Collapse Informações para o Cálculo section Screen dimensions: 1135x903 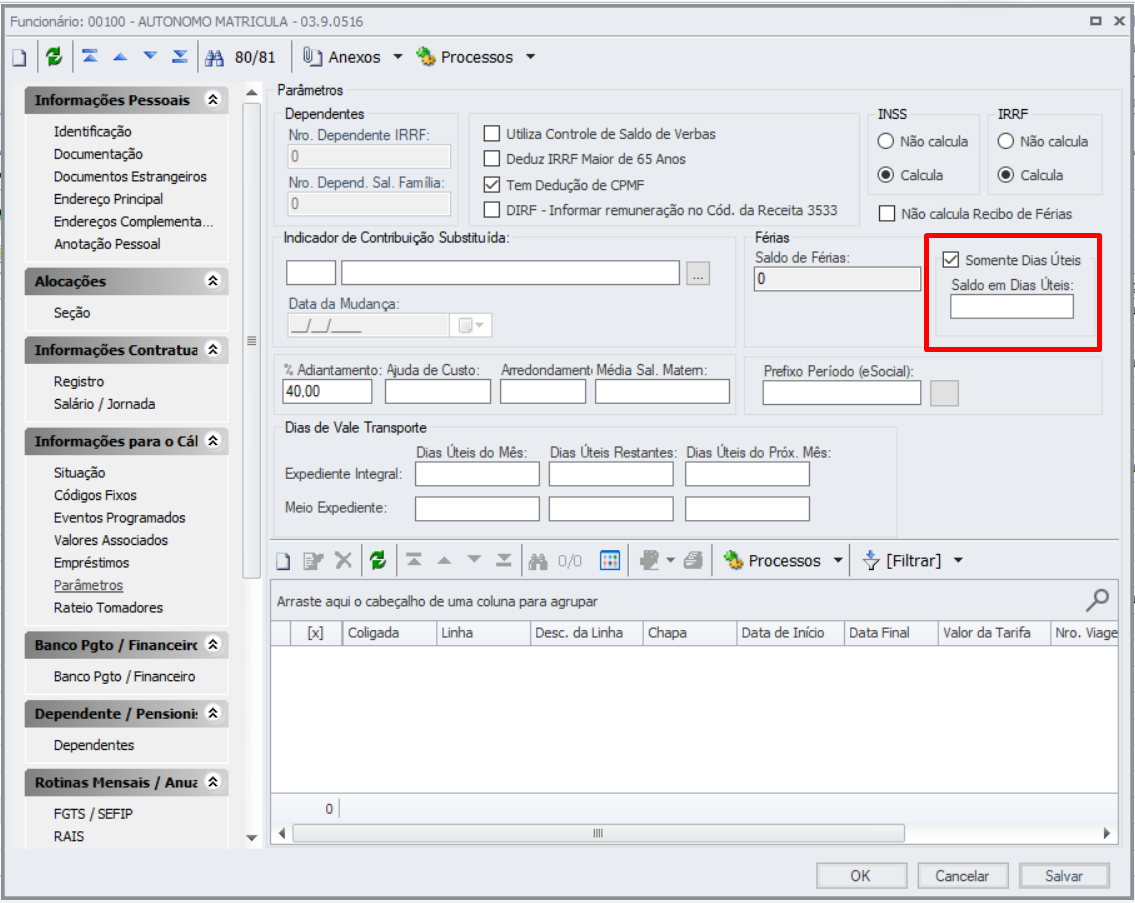[x=213, y=440]
